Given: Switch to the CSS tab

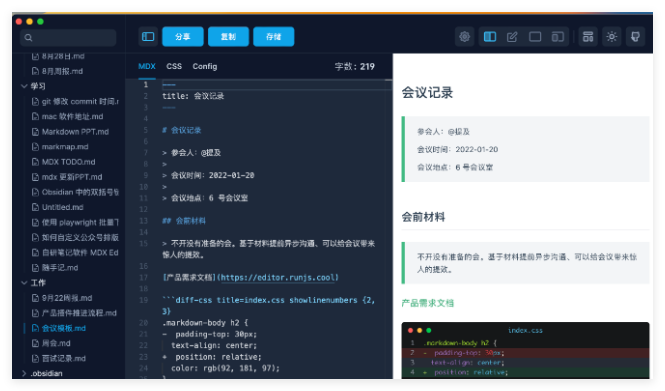Looking at the screenshot, I should click(174, 66).
